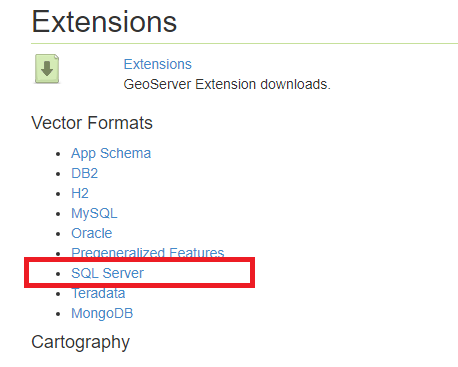Open the highlighted SQL Server link
Screen dimensions: 458x367
point(107,273)
